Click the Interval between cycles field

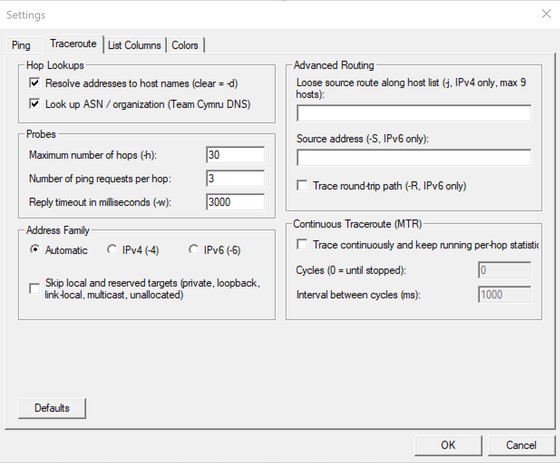(504, 295)
